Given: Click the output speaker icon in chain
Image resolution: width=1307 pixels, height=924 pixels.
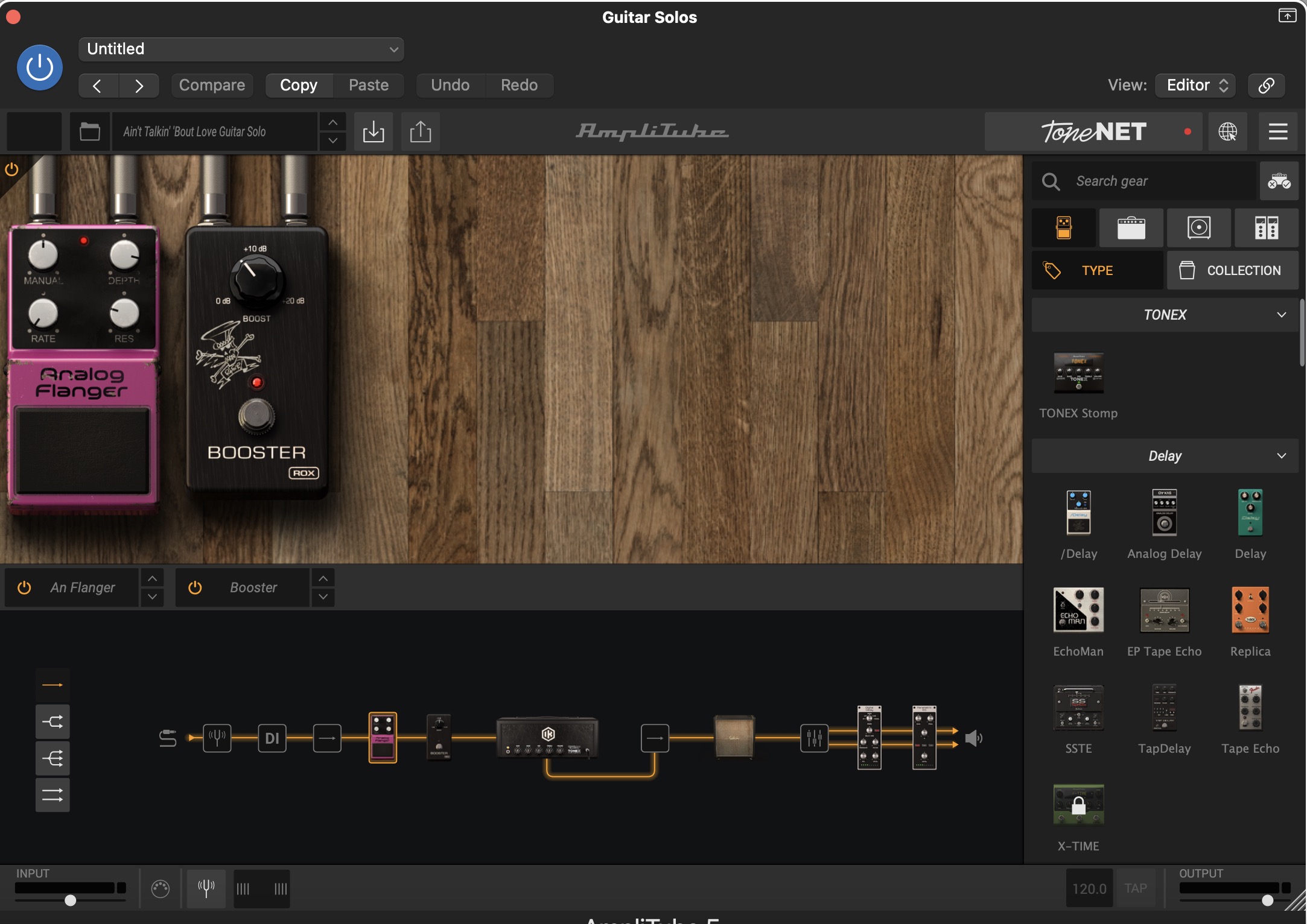Looking at the screenshot, I should click(x=973, y=738).
